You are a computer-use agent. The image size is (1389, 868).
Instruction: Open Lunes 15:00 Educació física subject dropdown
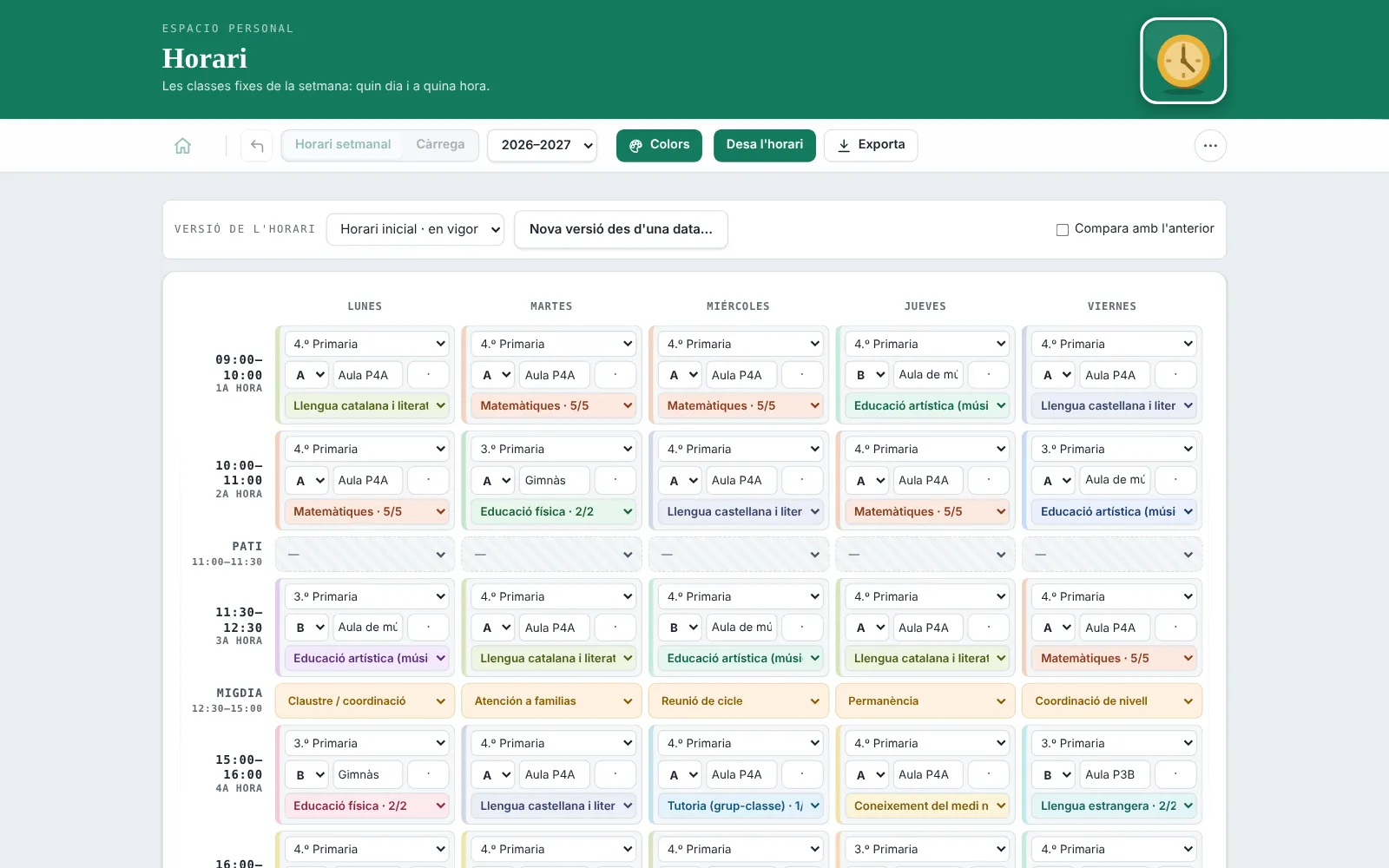[366, 806]
